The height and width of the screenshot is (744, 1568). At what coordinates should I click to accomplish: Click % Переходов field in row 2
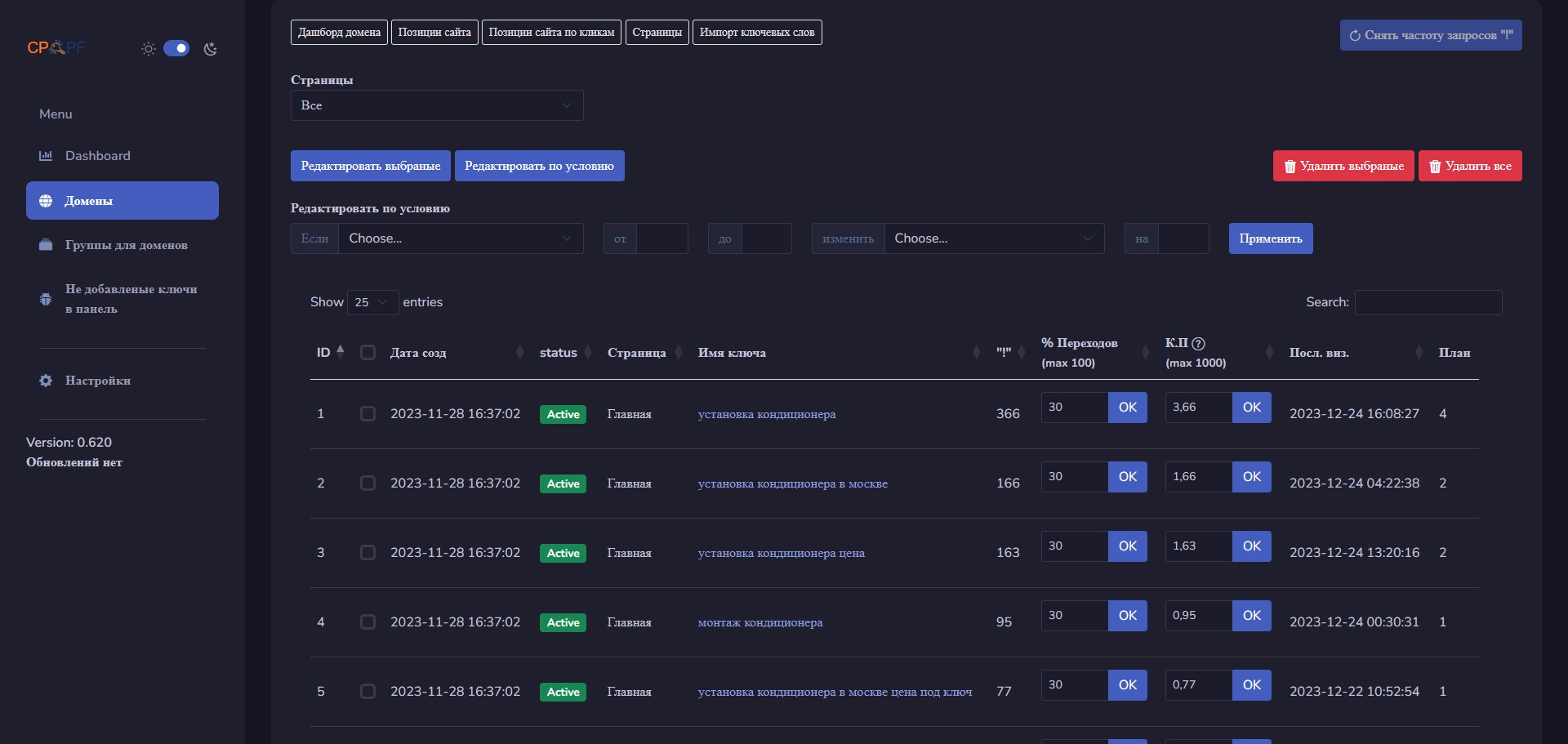1075,477
